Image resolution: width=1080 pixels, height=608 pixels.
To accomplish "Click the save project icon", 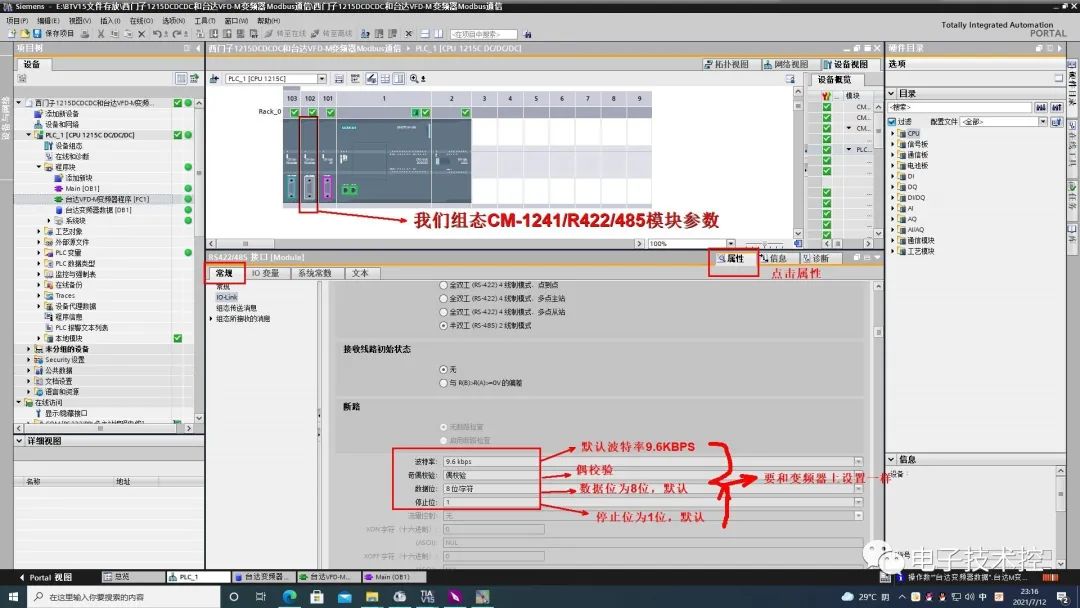I will (37, 33).
